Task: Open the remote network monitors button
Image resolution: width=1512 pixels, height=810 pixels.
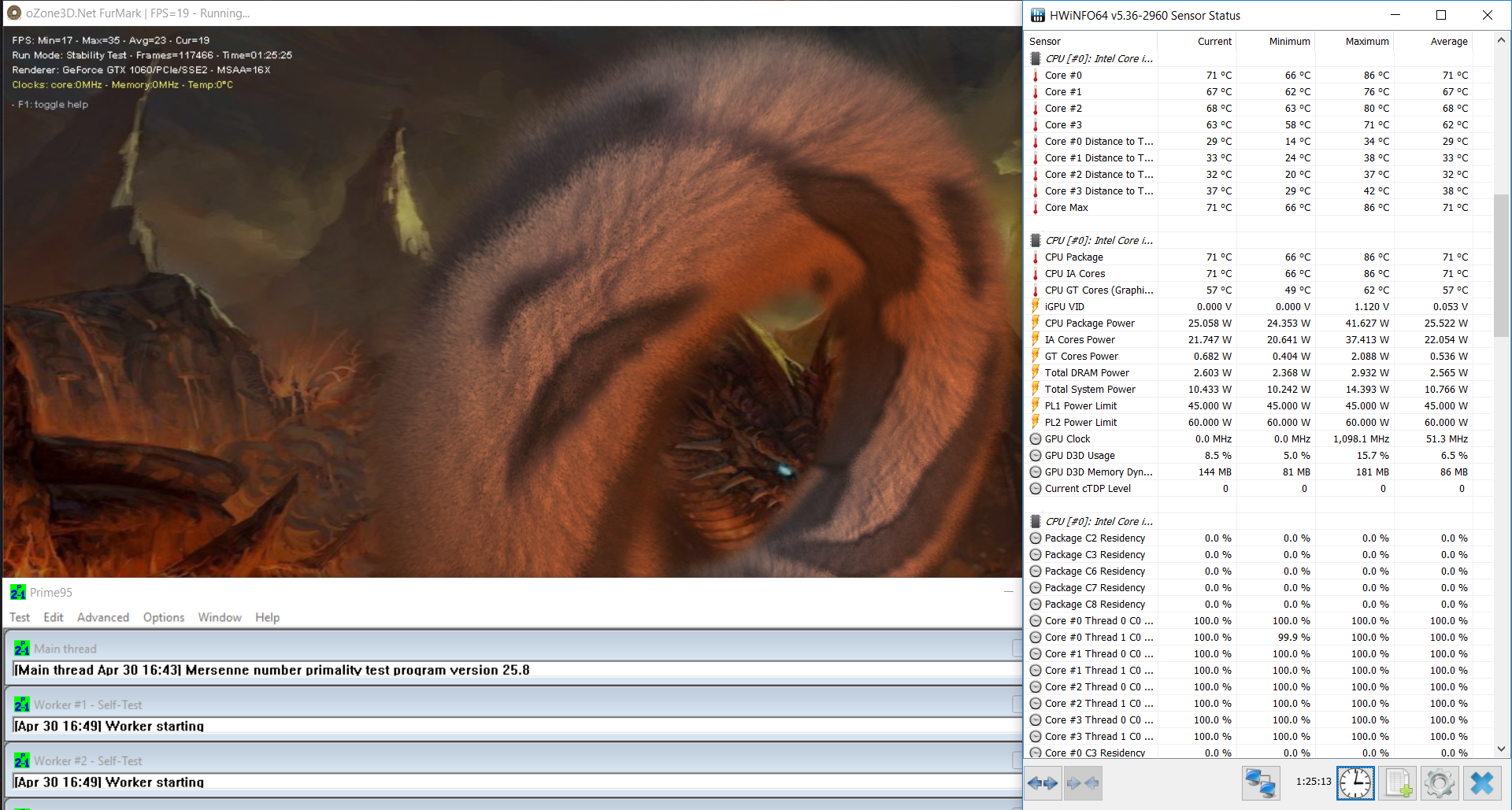Action: pyautogui.click(x=1261, y=783)
